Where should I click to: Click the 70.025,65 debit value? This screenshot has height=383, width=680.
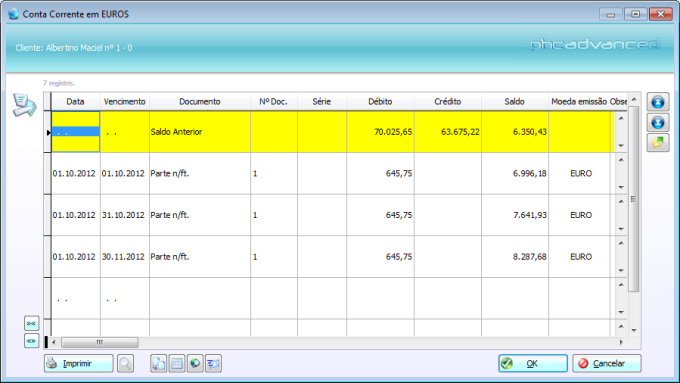pyautogui.click(x=393, y=132)
